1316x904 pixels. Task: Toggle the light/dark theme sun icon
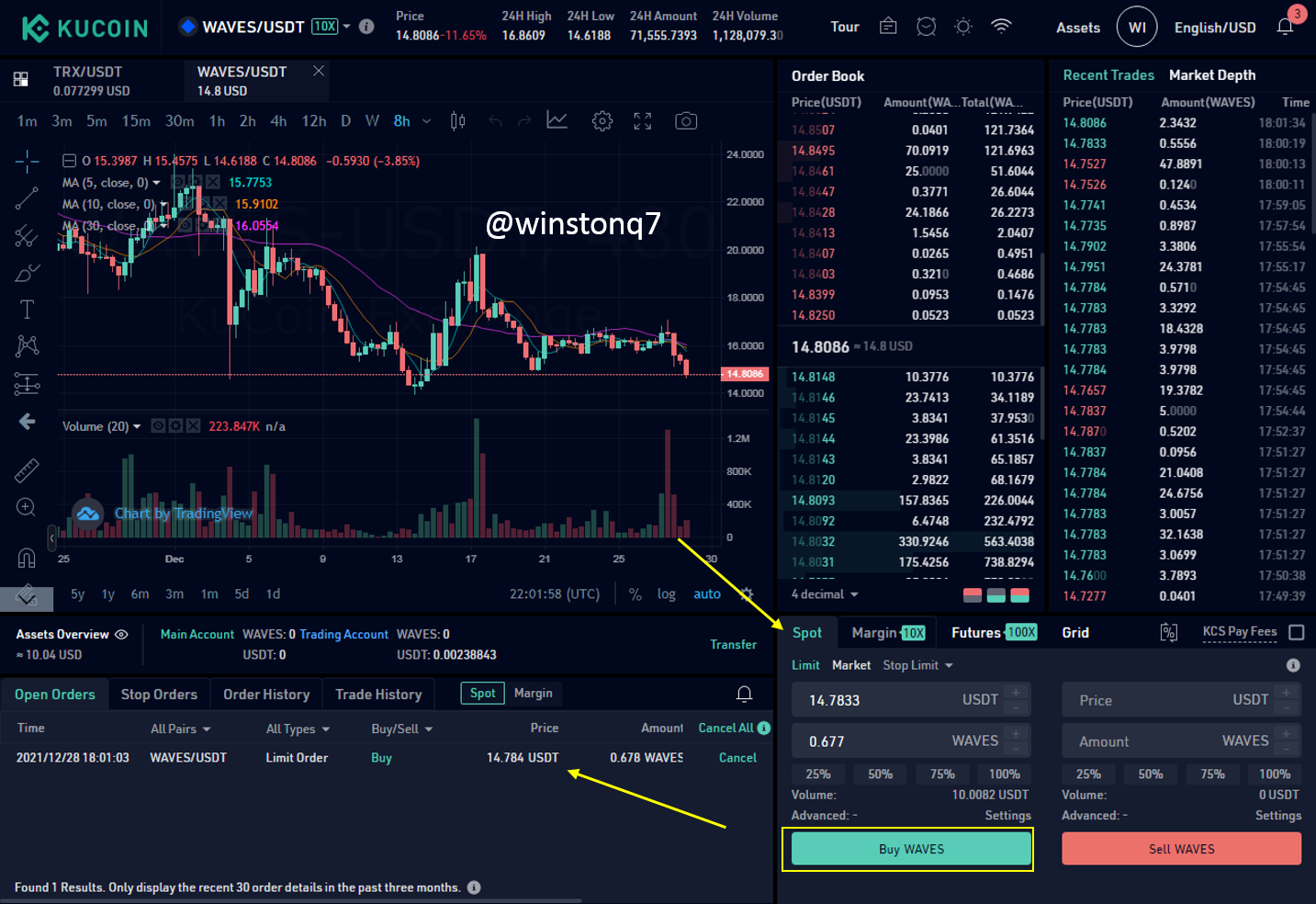(x=963, y=27)
